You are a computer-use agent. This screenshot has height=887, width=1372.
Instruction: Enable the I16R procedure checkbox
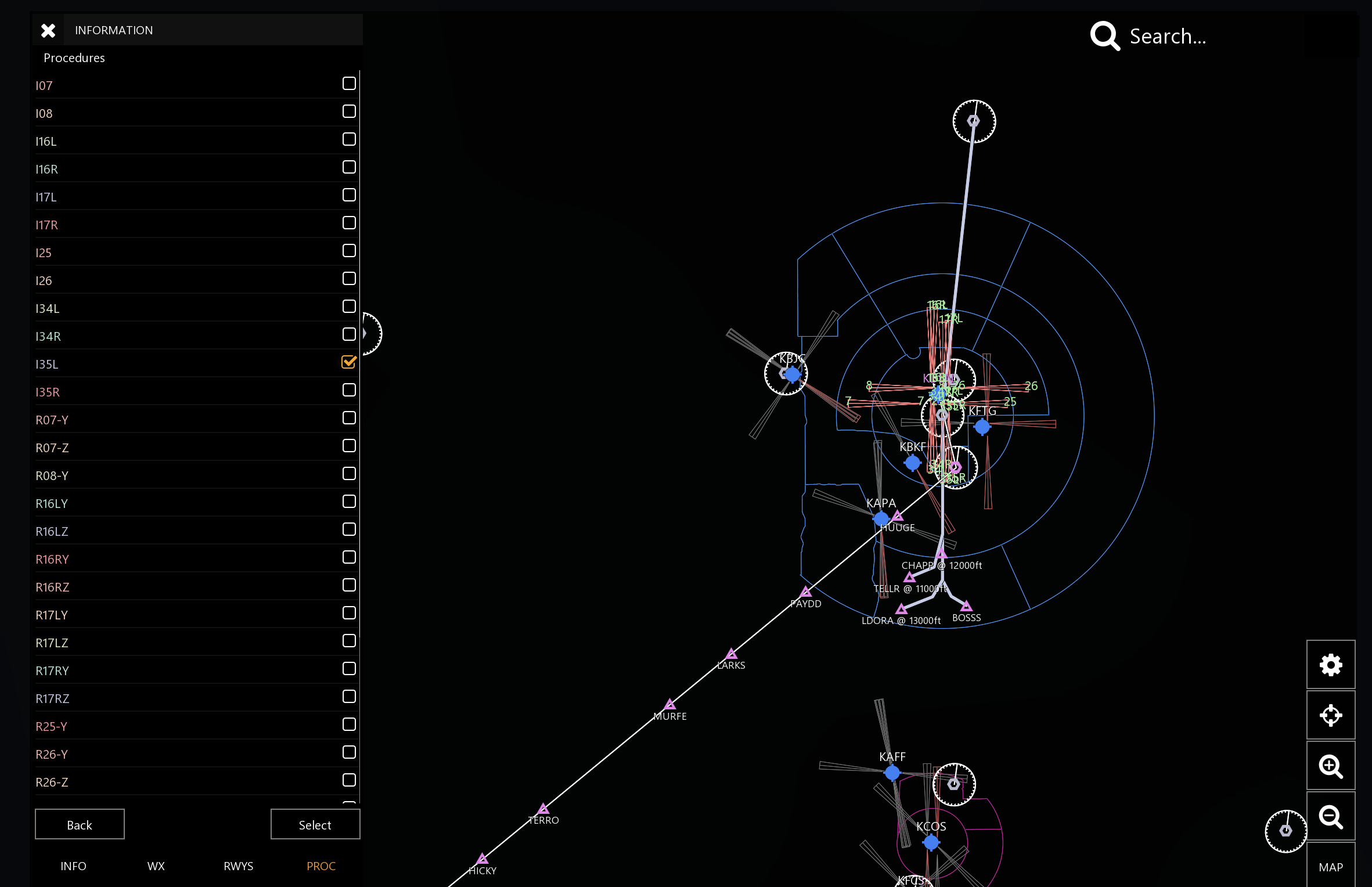click(x=349, y=167)
